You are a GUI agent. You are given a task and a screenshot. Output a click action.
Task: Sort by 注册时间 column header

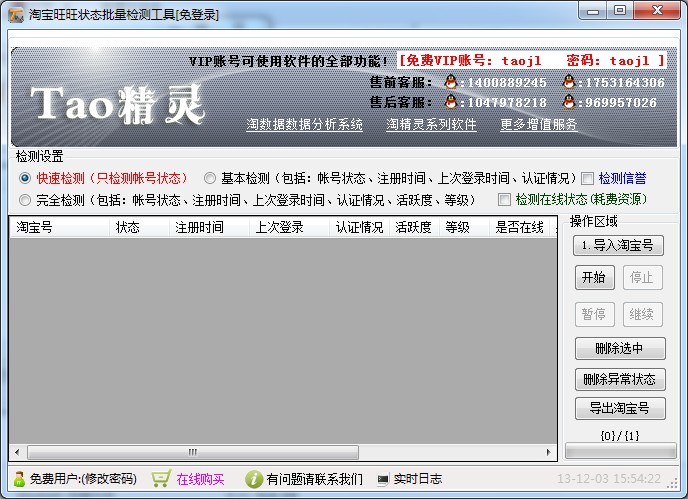210,227
